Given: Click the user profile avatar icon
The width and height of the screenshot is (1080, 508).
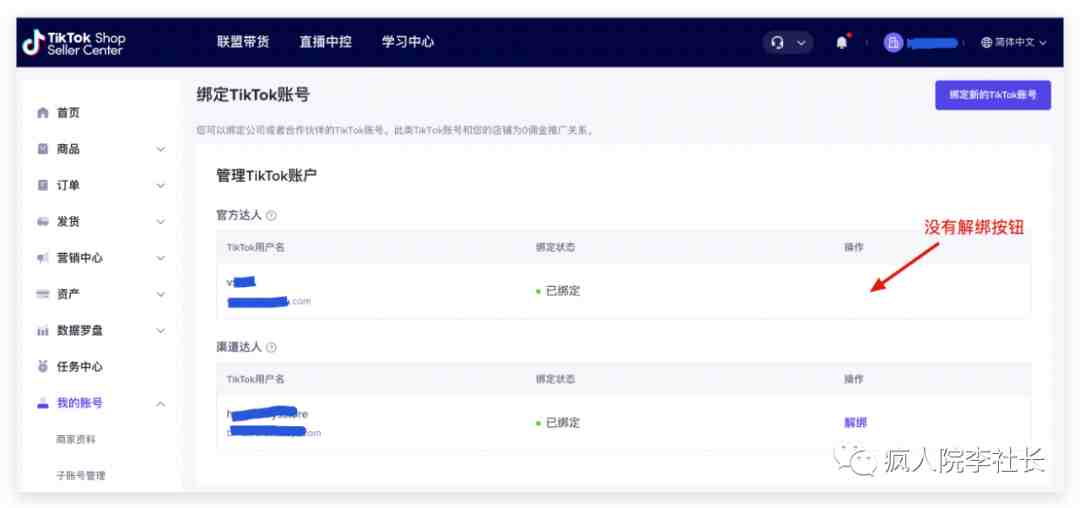Looking at the screenshot, I should [x=893, y=43].
